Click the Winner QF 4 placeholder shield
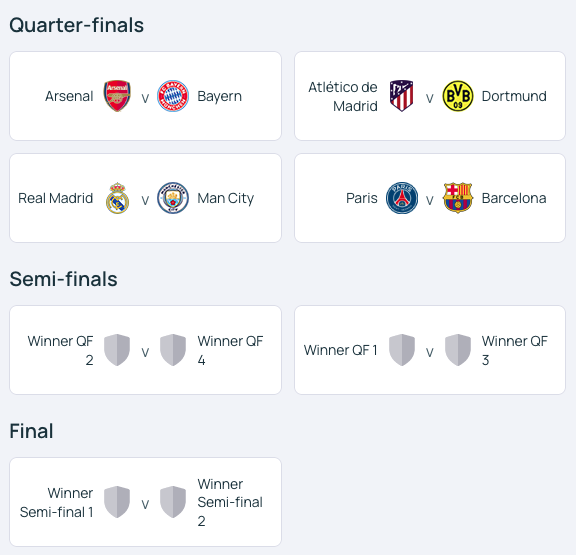 pyautogui.click(x=173, y=350)
